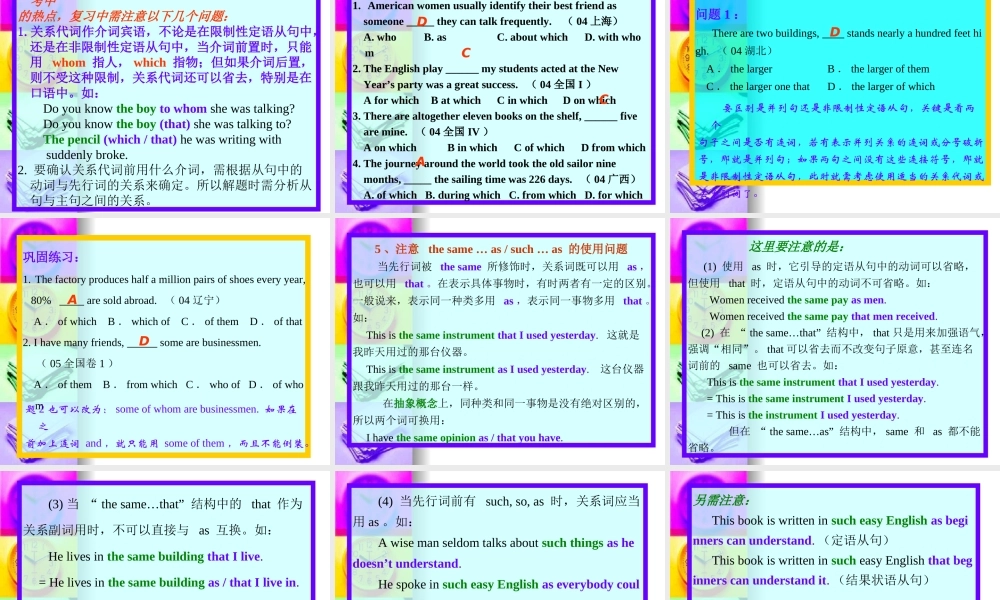Click option 'A on which' under eleven books question

(390, 147)
